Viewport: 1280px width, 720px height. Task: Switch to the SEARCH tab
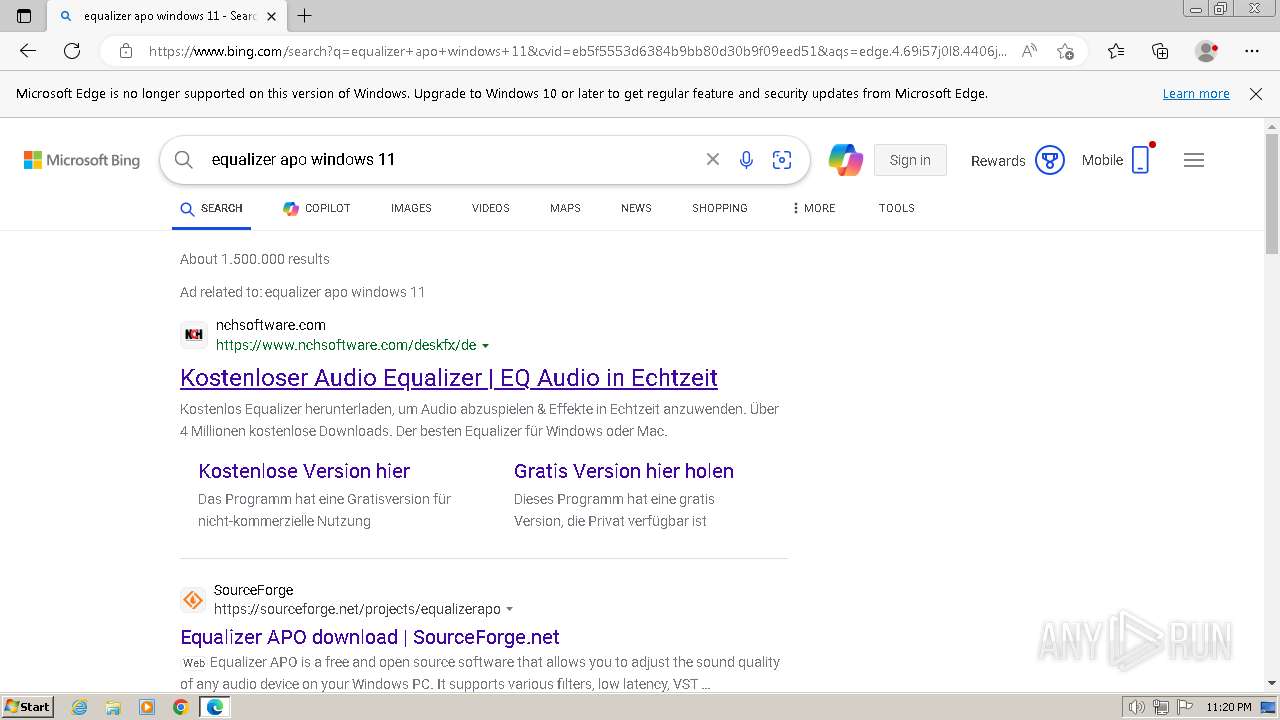[211, 208]
